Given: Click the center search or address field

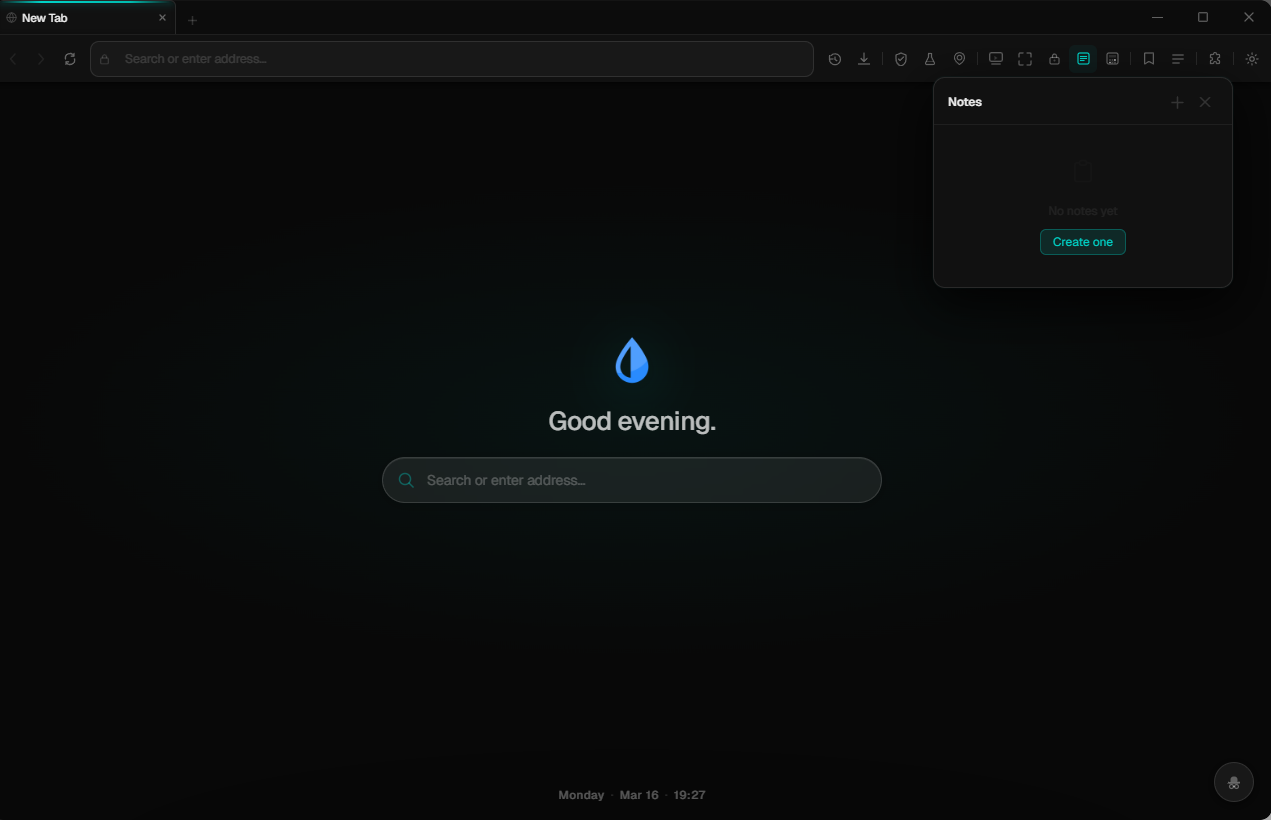Looking at the screenshot, I should pos(631,480).
